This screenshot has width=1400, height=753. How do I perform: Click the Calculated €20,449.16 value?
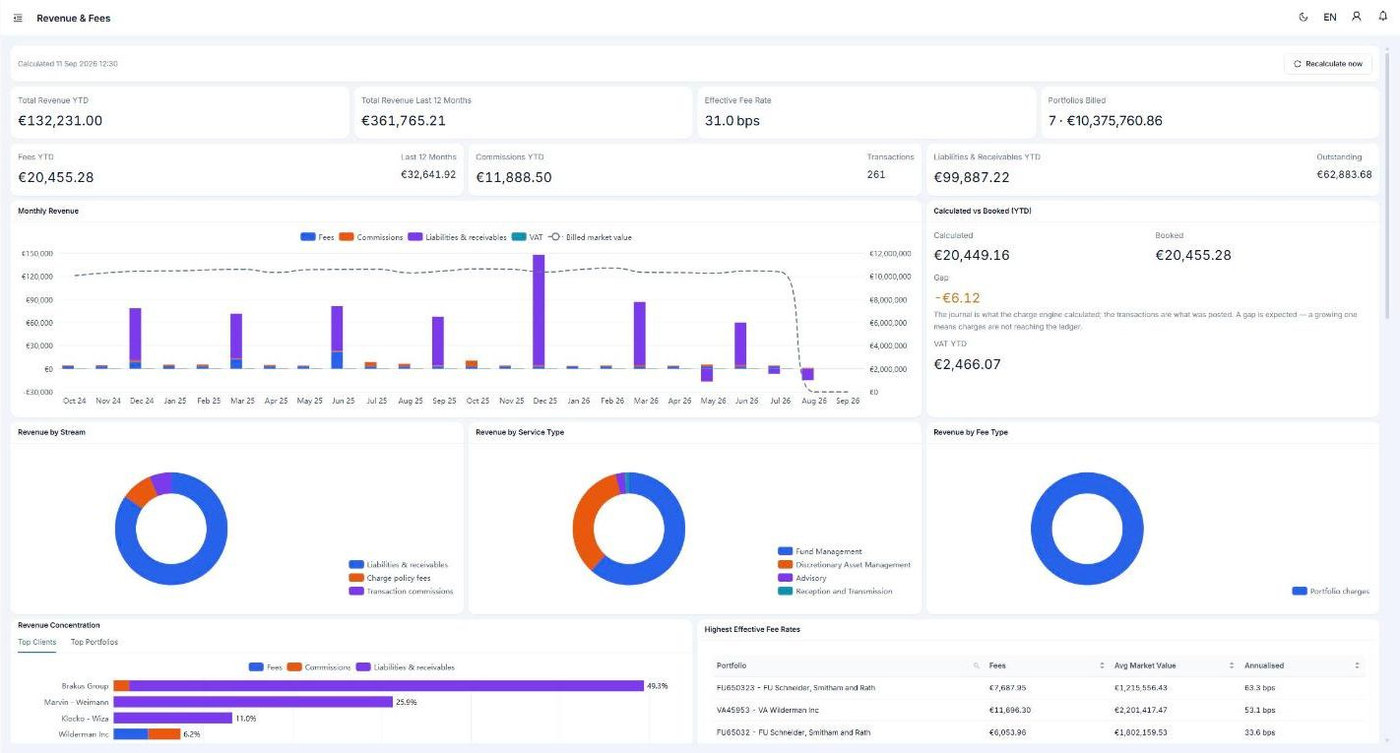[x=971, y=255]
